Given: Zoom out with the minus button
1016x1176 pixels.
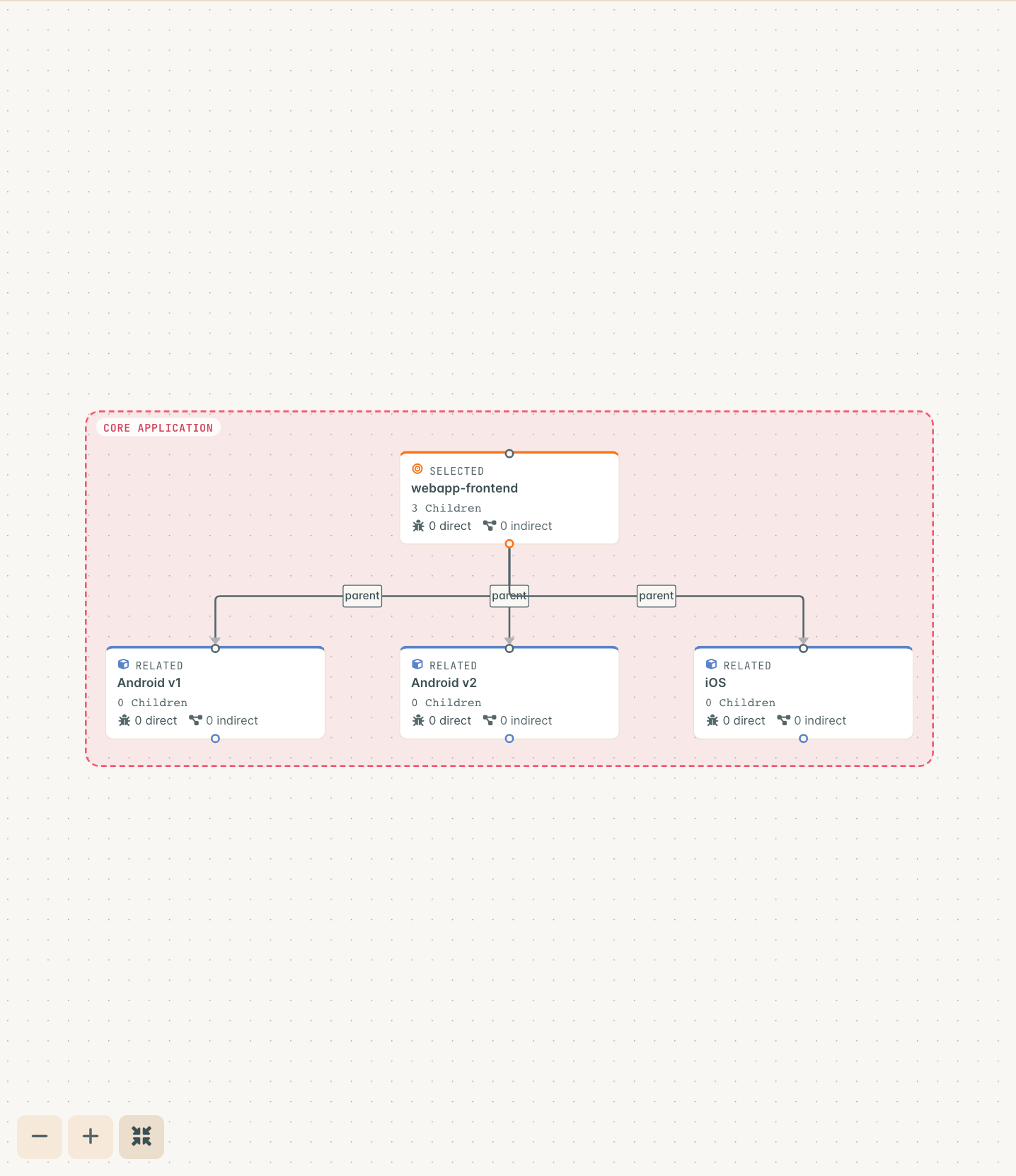Looking at the screenshot, I should (x=40, y=1136).
